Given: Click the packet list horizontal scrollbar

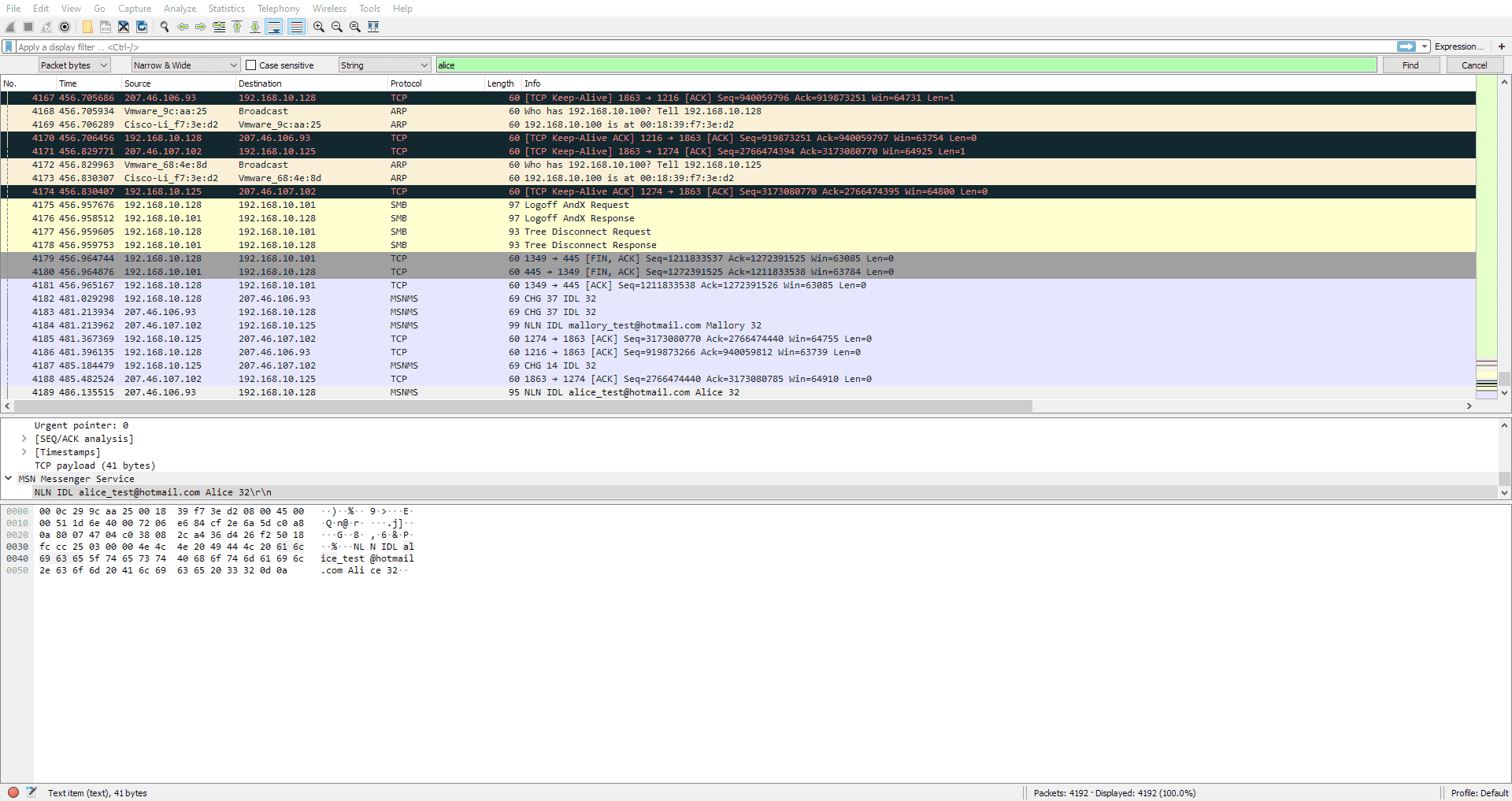Looking at the screenshot, I should point(520,406).
